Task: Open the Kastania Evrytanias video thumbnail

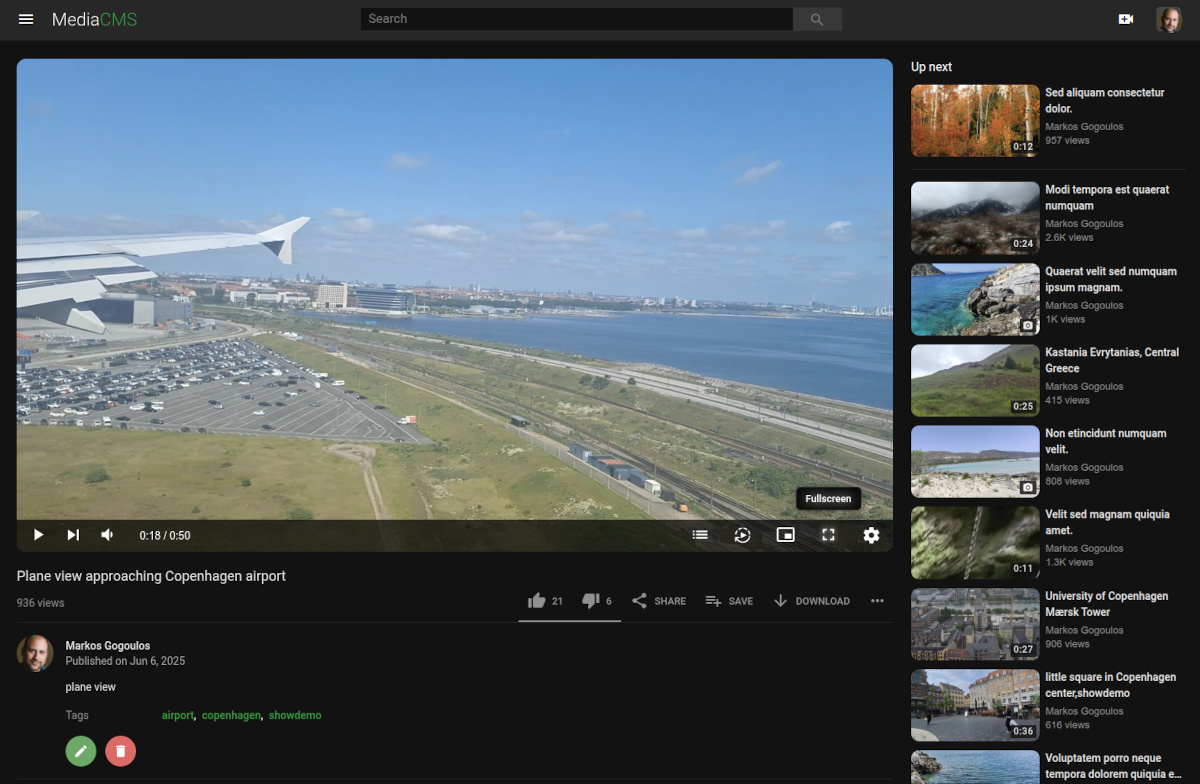Action: [x=975, y=380]
